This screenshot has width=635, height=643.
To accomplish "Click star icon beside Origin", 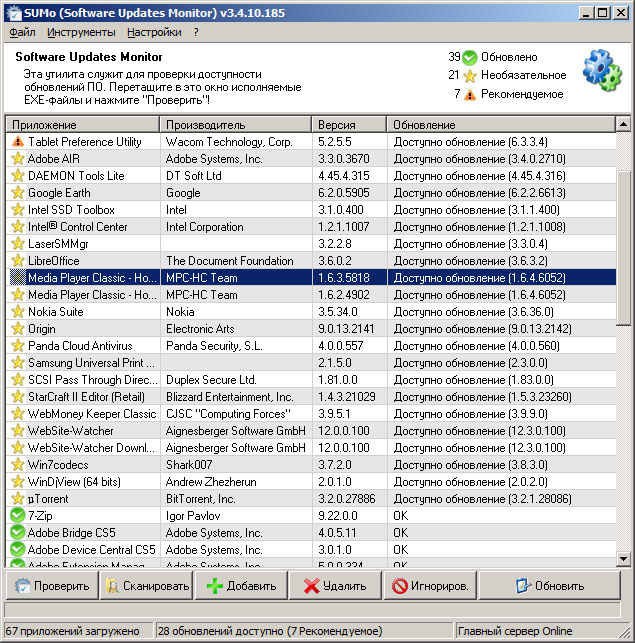I will pyautogui.click(x=18, y=329).
